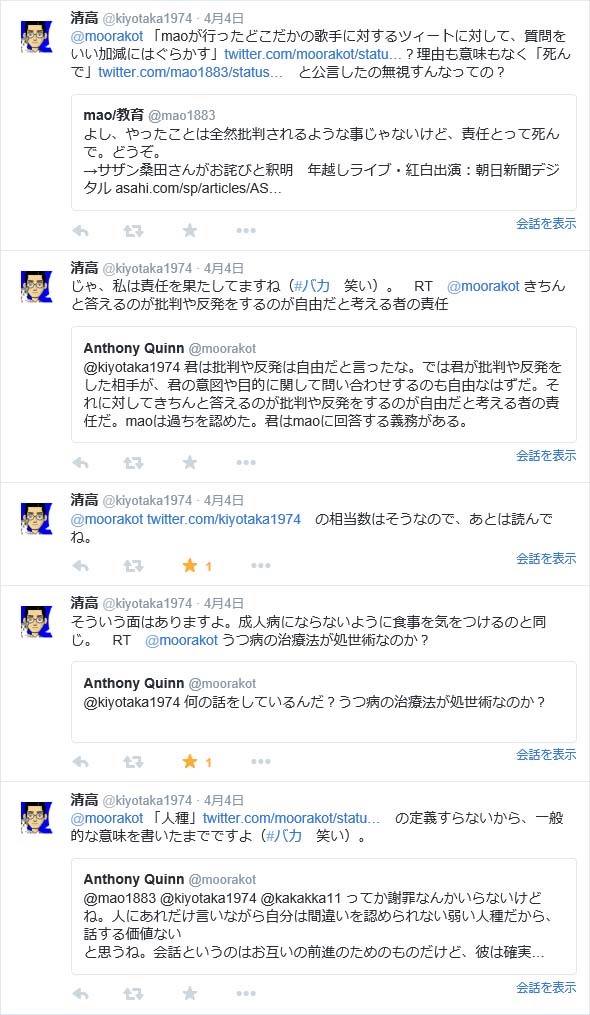Reply to the last tweet about 「人種」

[80, 993]
